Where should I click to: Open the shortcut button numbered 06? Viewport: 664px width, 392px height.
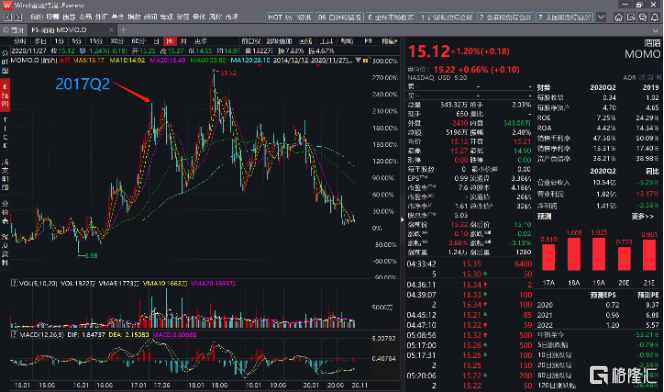(340, 17)
